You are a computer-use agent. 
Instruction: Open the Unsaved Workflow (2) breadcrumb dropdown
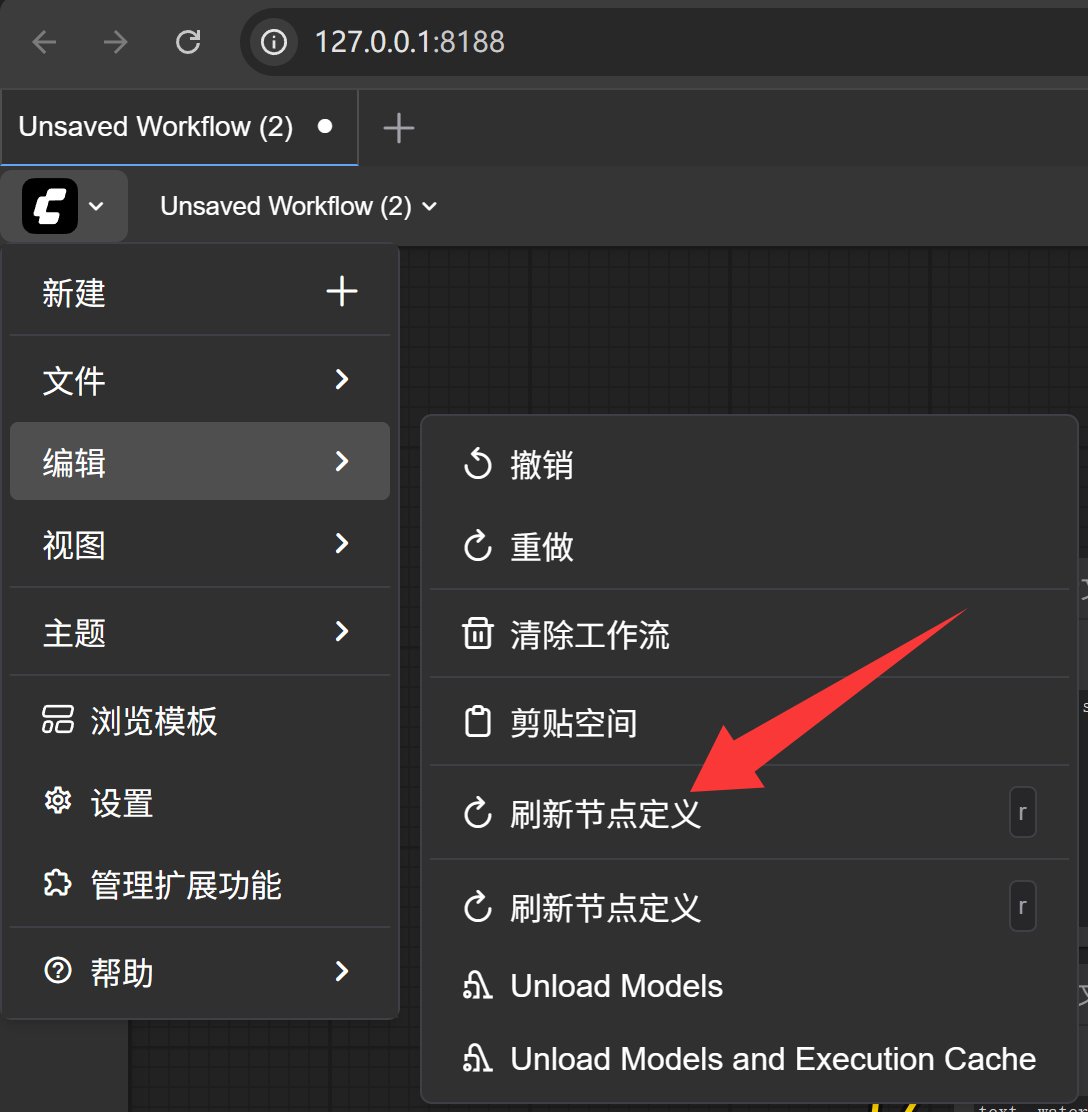click(x=298, y=206)
